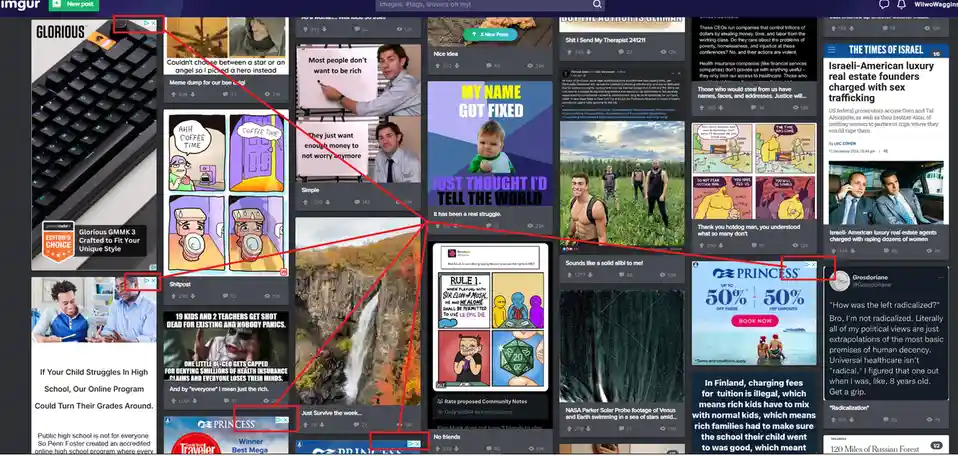
Task: Upvote the post titled Simple
Action: (305, 202)
